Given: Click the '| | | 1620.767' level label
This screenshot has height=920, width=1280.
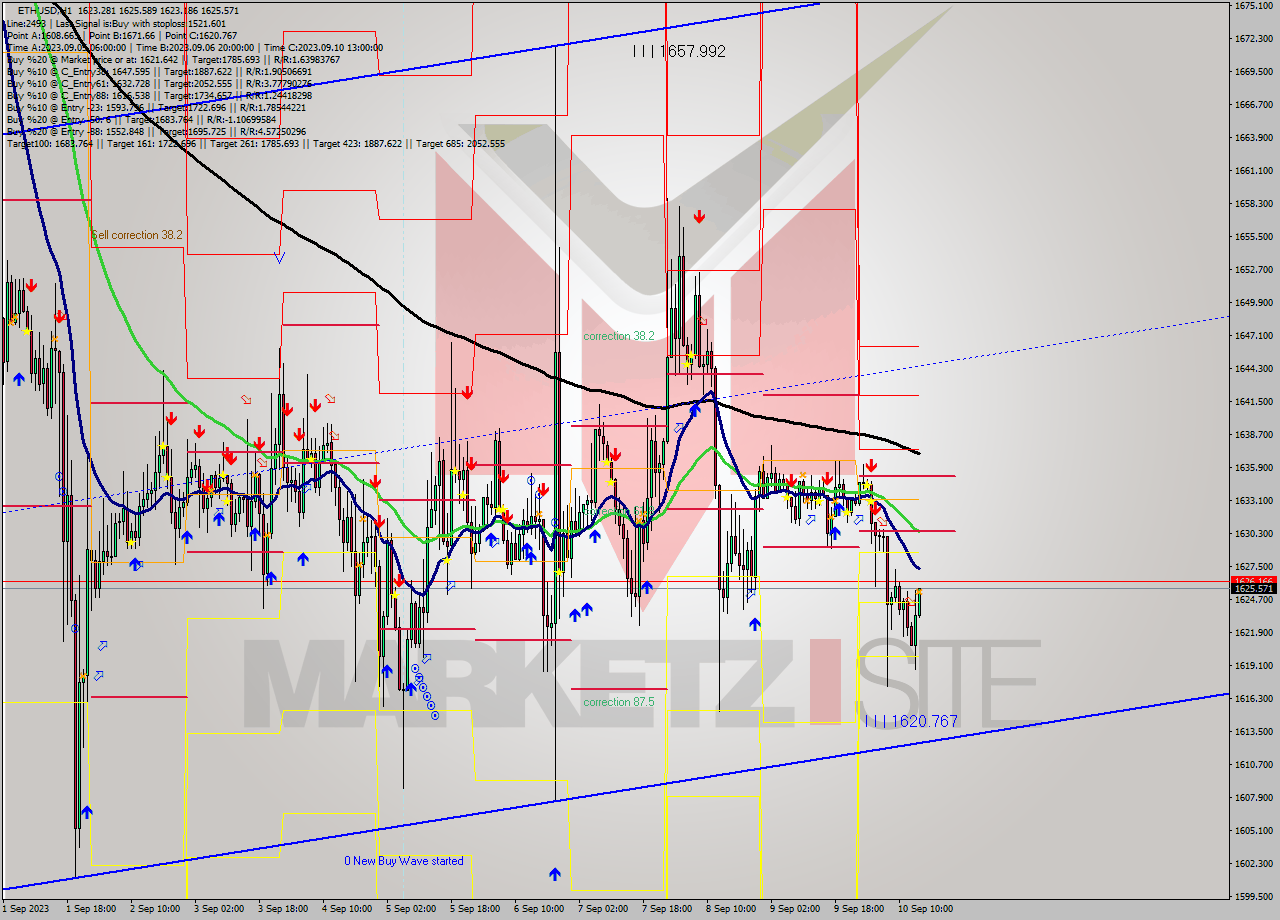Looking at the screenshot, I should (911, 721).
